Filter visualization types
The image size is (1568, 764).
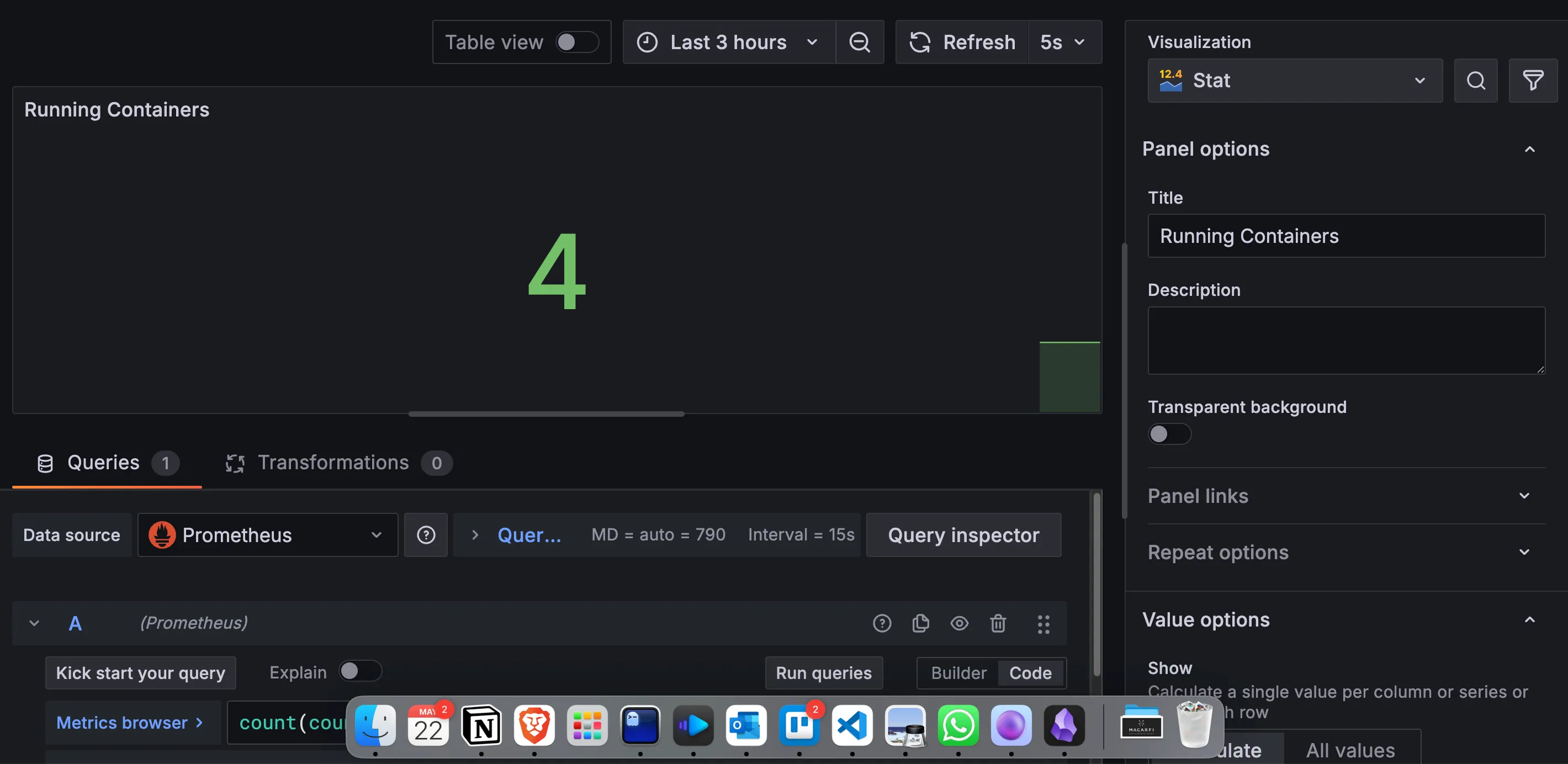1533,79
